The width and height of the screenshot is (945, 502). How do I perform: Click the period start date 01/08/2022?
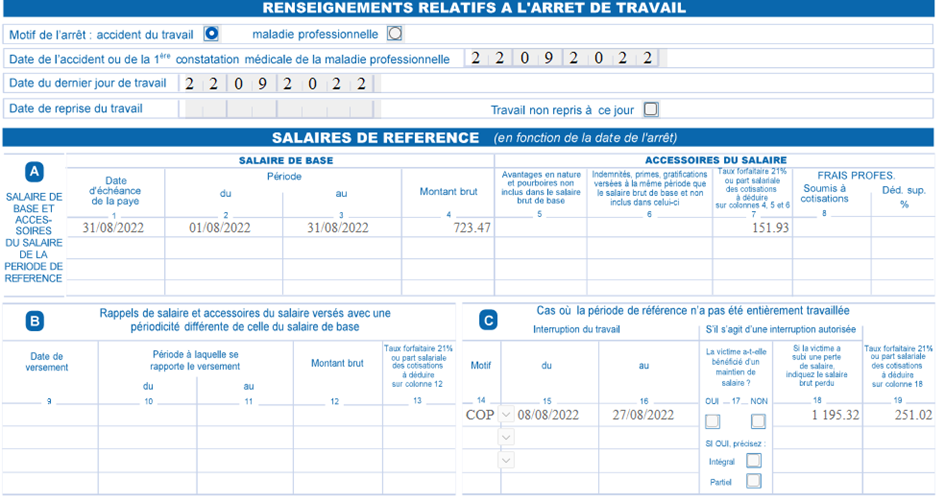click(x=219, y=228)
